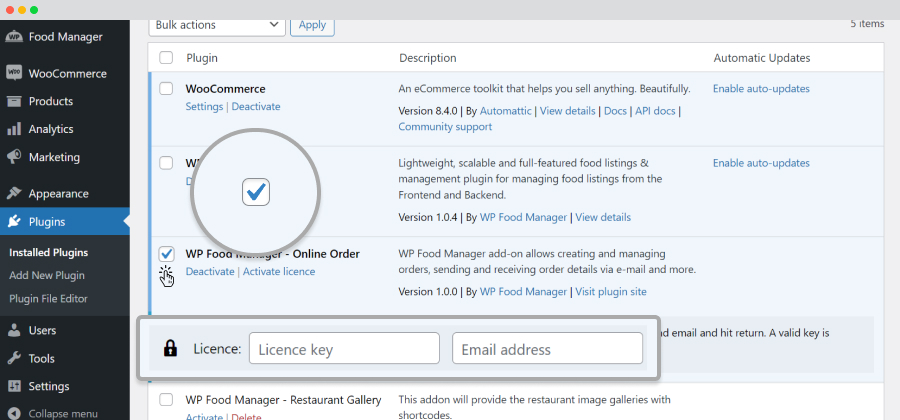Deactivate the WooCommerce plugin
Screen dimensions: 900x420
tap(256, 107)
